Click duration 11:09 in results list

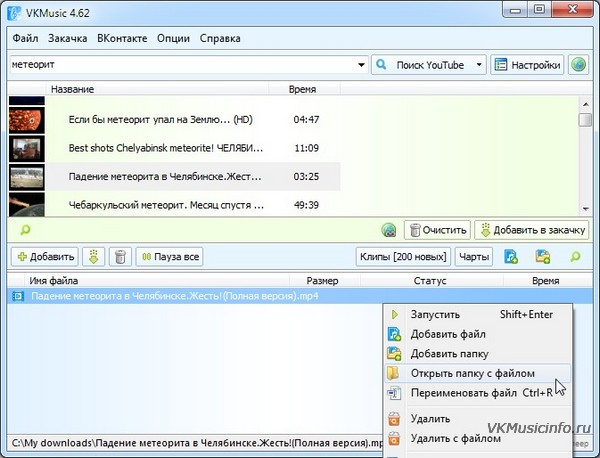(306, 148)
